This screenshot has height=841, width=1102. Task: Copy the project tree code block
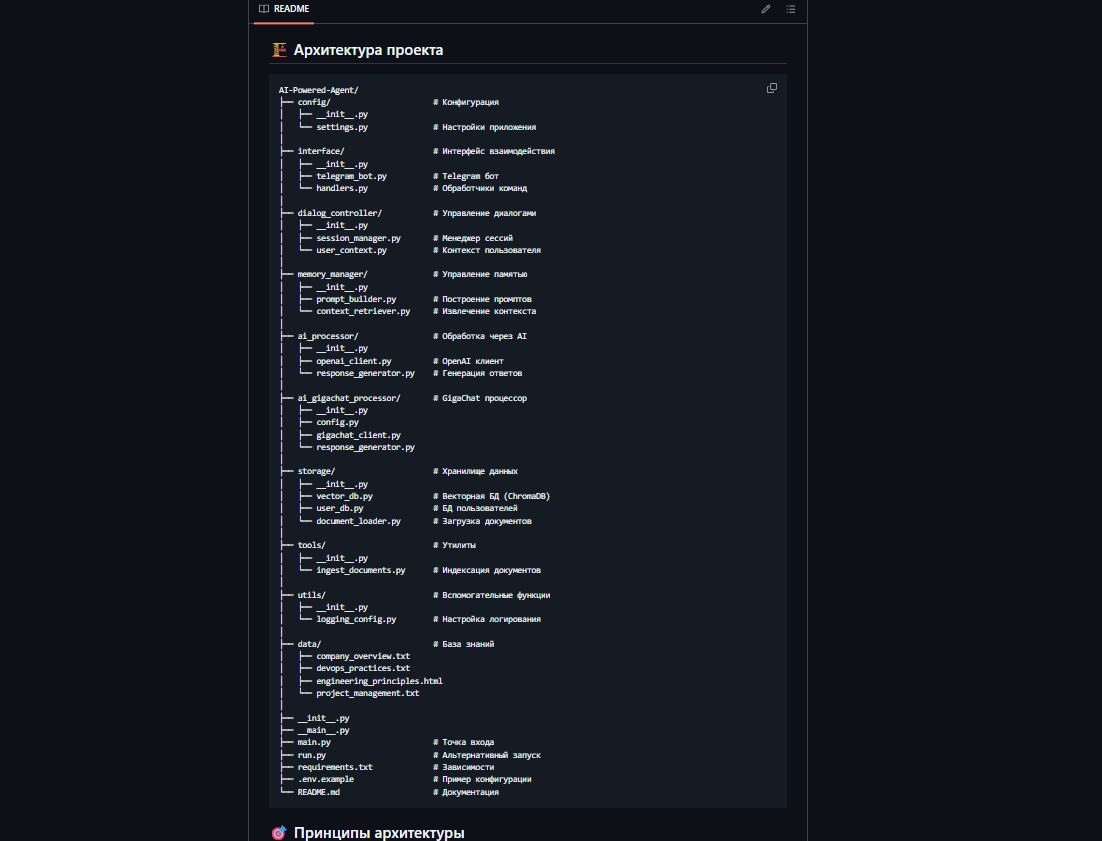(x=772, y=88)
